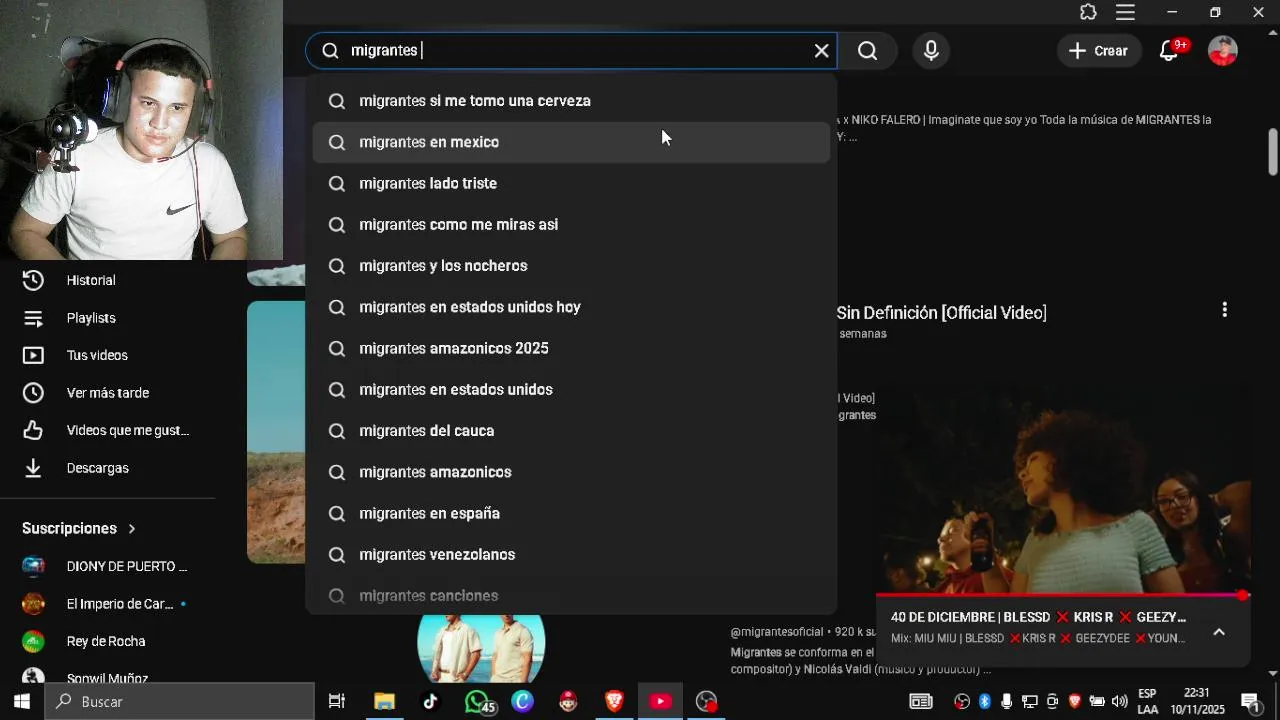
Task: Select suggestion 'migrantes en mexico'
Action: 571,142
